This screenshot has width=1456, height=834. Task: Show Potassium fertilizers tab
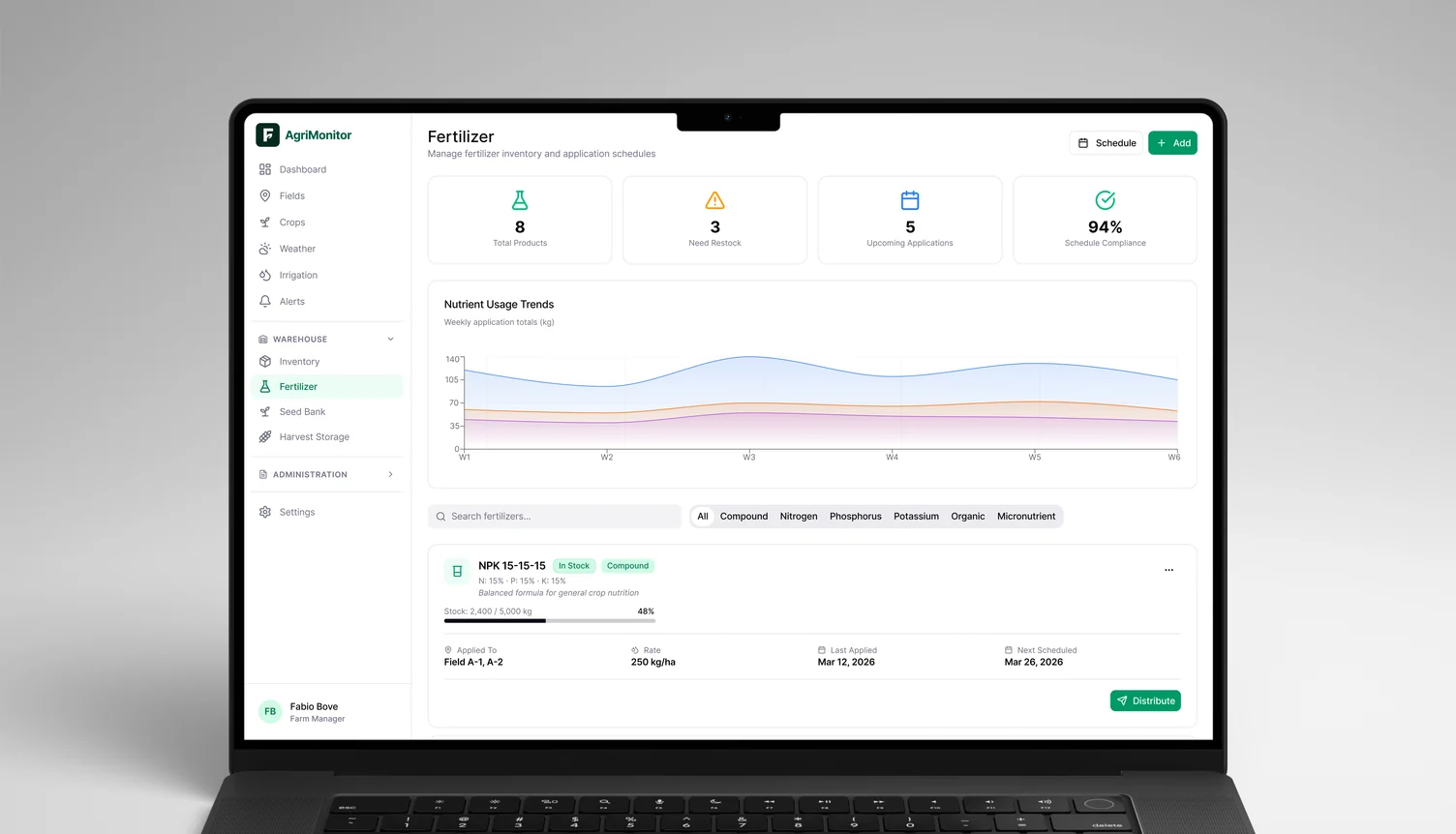click(916, 517)
